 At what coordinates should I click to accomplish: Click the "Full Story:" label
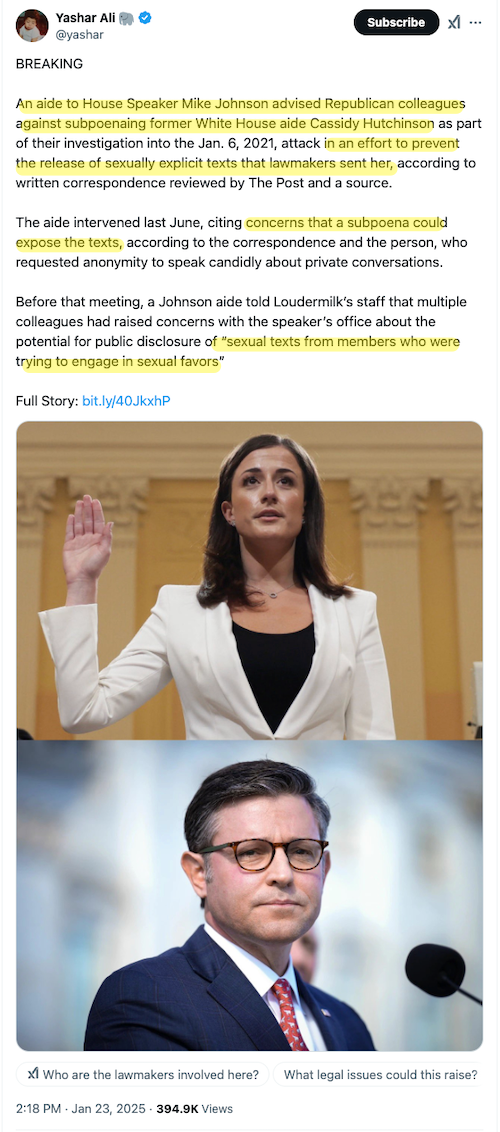48,400
